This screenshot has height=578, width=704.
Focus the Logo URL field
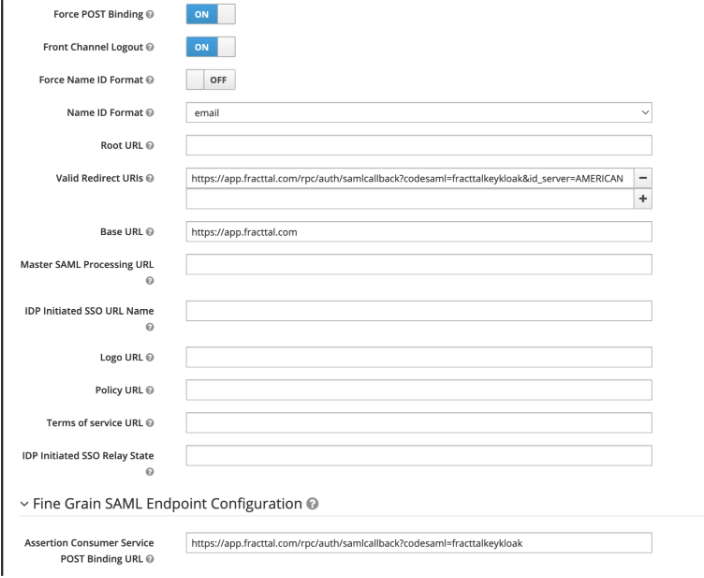point(419,357)
